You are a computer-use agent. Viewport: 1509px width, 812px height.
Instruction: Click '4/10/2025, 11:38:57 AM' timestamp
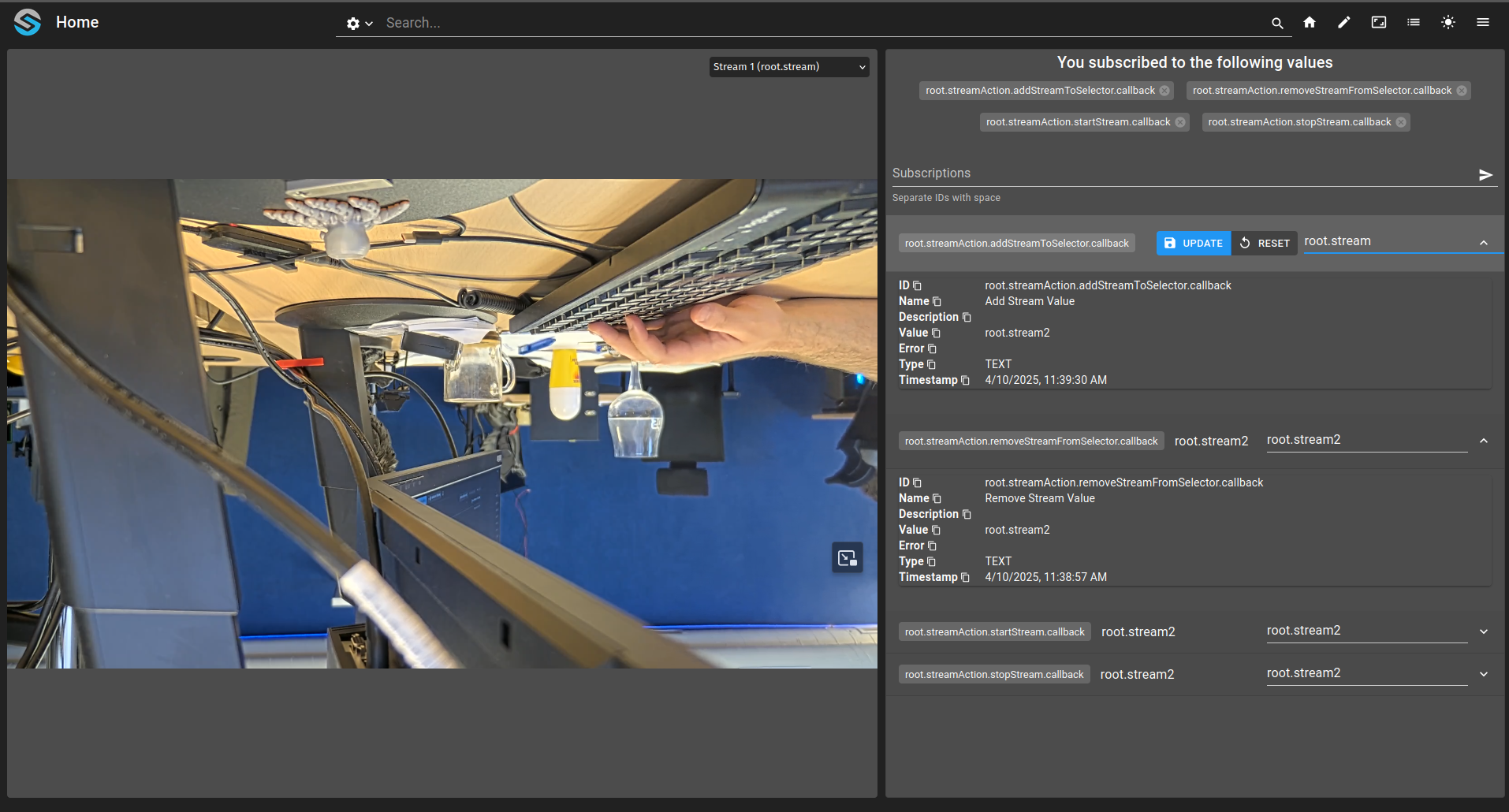click(x=1045, y=577)
